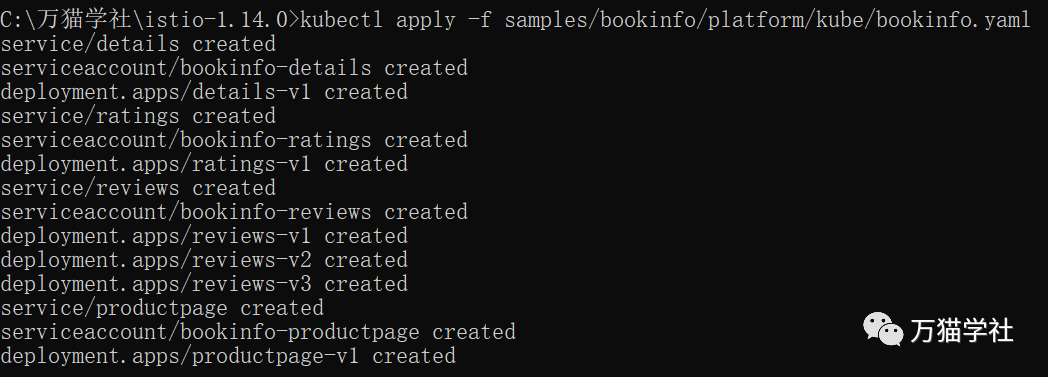Click the deployment.apps/reviews-v1 created line
The height and width of the screenshot is (377, 1048).
[204, 237]
